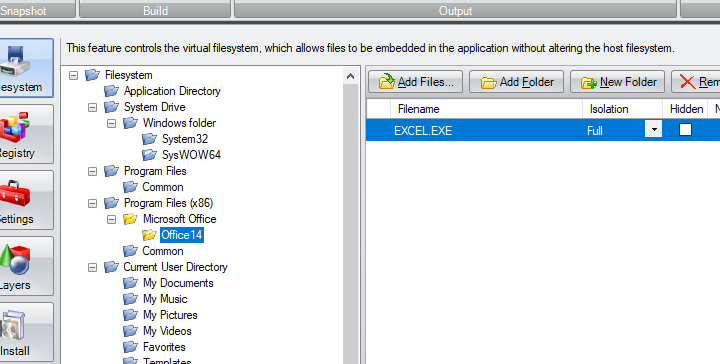Toggle Hidden checkbox for EXCEL.EXE
720x364 pixels.
[685, 130]
